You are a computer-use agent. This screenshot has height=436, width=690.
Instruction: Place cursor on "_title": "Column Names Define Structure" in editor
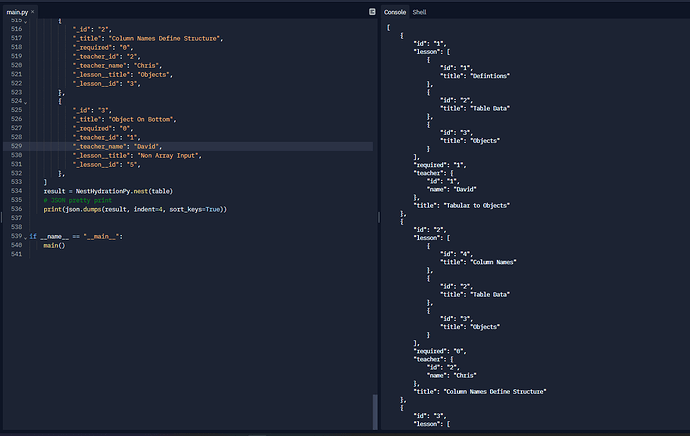tap(148, 39)
